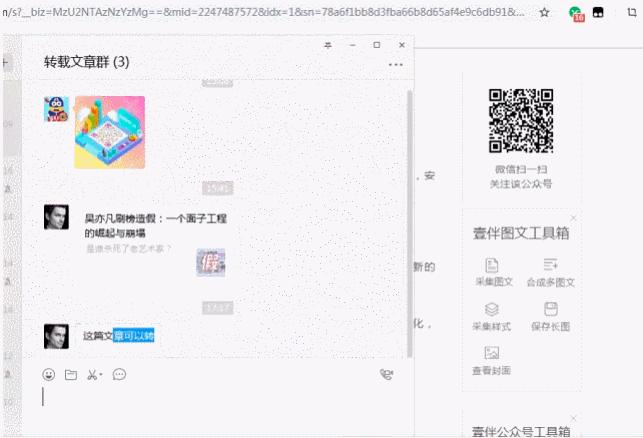Image resolution: width=643 pixels, height=438 pixels.
Task: Click the crop extension icon in browser toolbar
Action: tap(632, 13)
